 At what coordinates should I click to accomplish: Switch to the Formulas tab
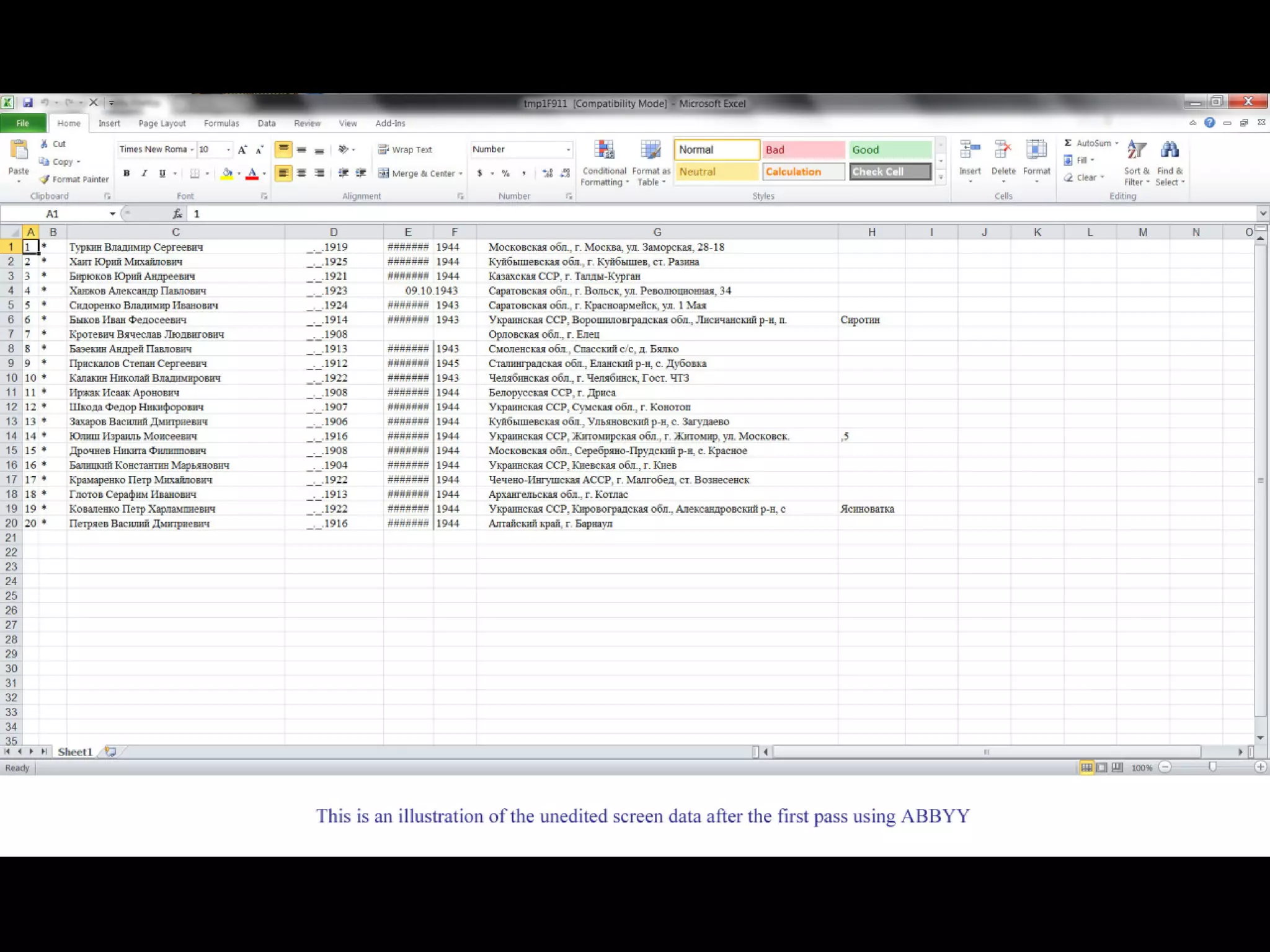221,123
